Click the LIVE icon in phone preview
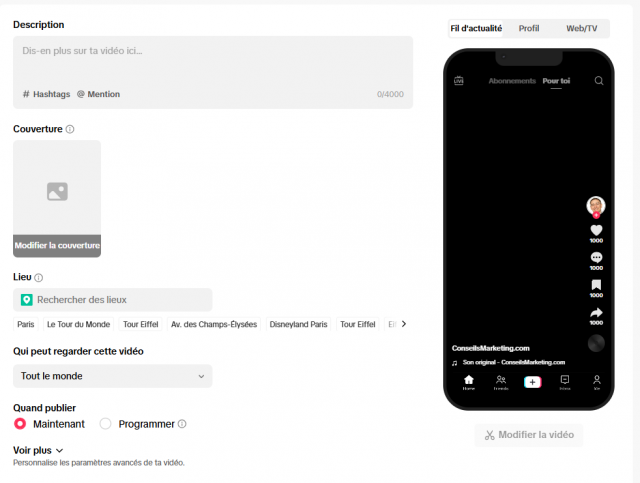 [459, 80]
